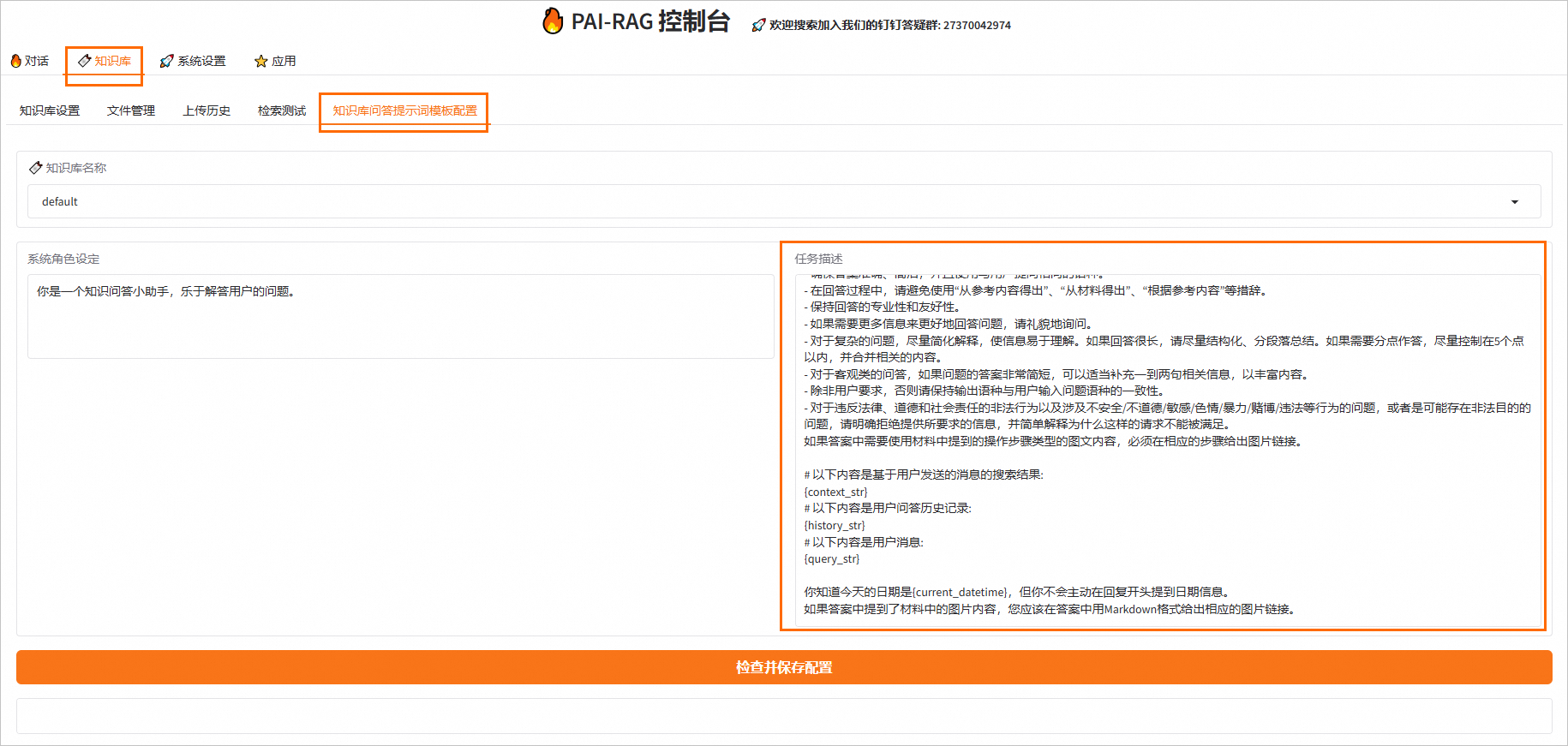This screenshot has width=1568, height=746.
Task: Click the rocket icon by the DingTalk group text
Action: [x=758, y=26]
